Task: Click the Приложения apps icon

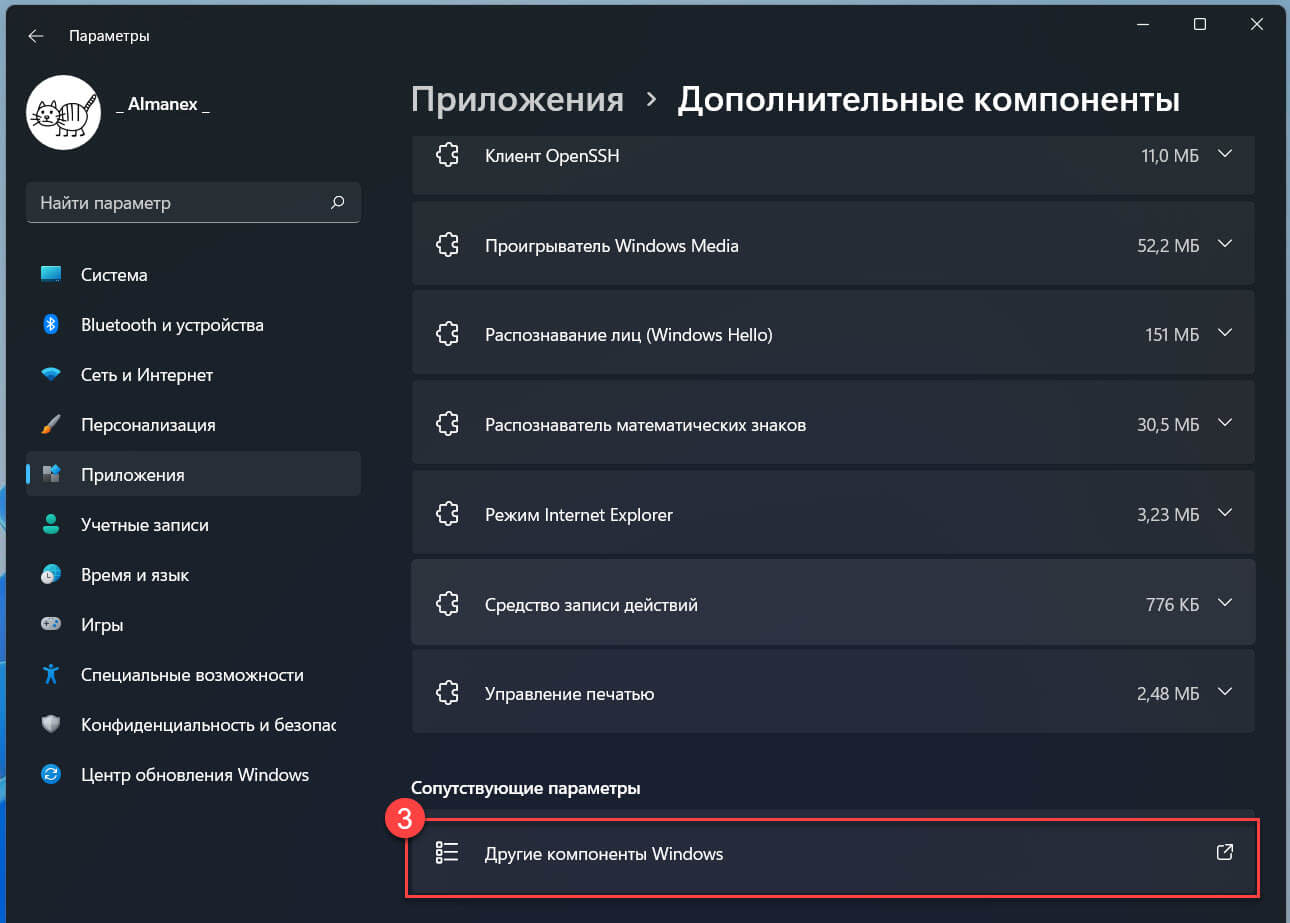Action: coord(51,474)
